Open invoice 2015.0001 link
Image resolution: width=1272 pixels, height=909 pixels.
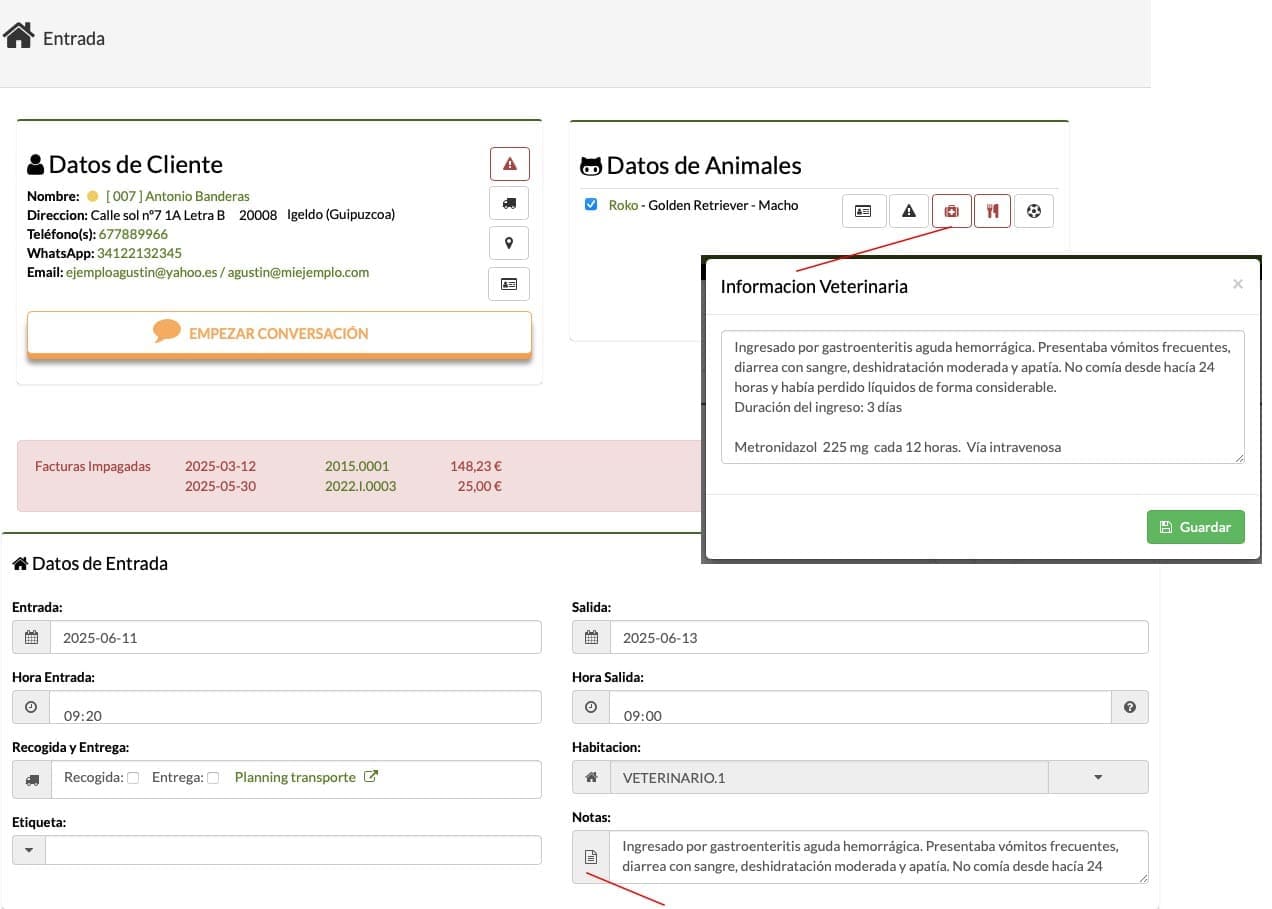[x=357, y=466]
